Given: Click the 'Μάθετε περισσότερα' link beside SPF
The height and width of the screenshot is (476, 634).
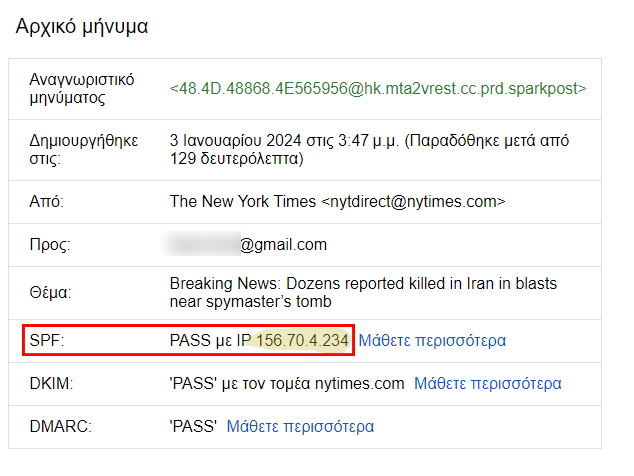Looking at the screenshot, I should pyautogui.click(x=432, y=341).
